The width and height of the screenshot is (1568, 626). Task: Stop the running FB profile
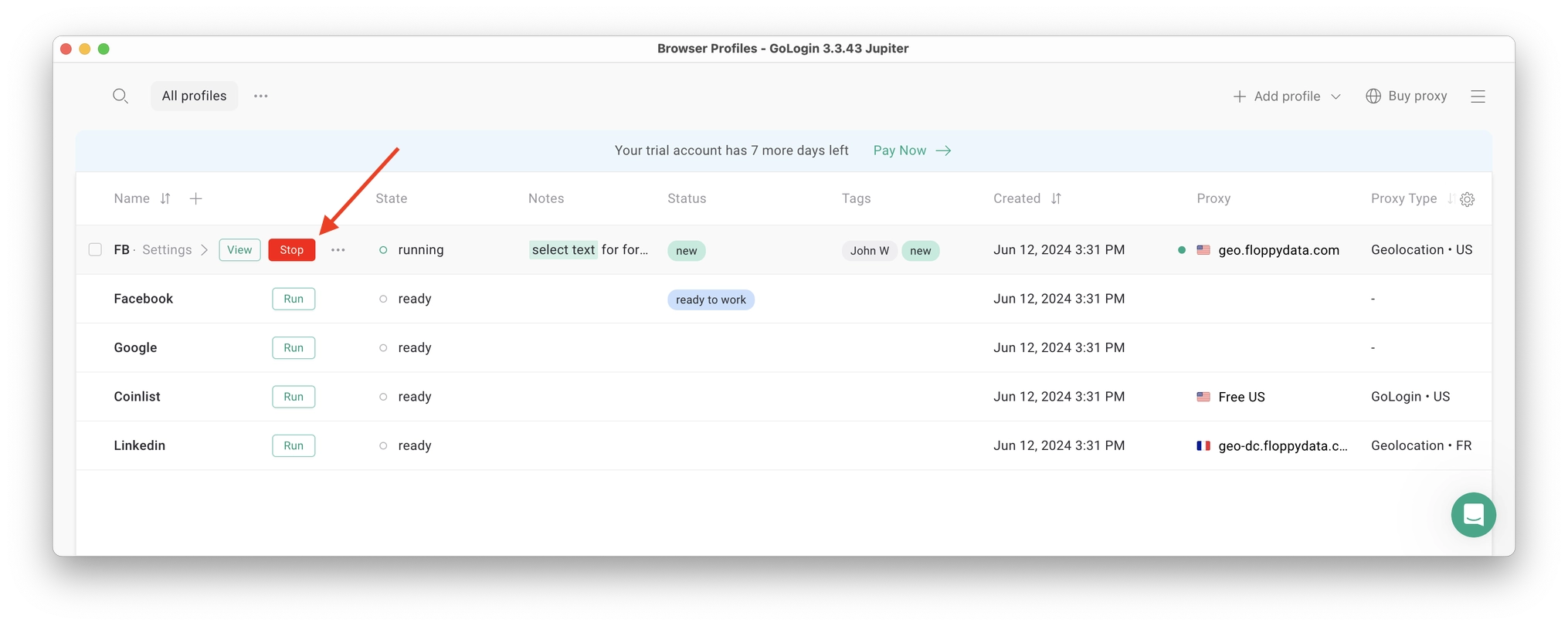click(x=292, y=249)
